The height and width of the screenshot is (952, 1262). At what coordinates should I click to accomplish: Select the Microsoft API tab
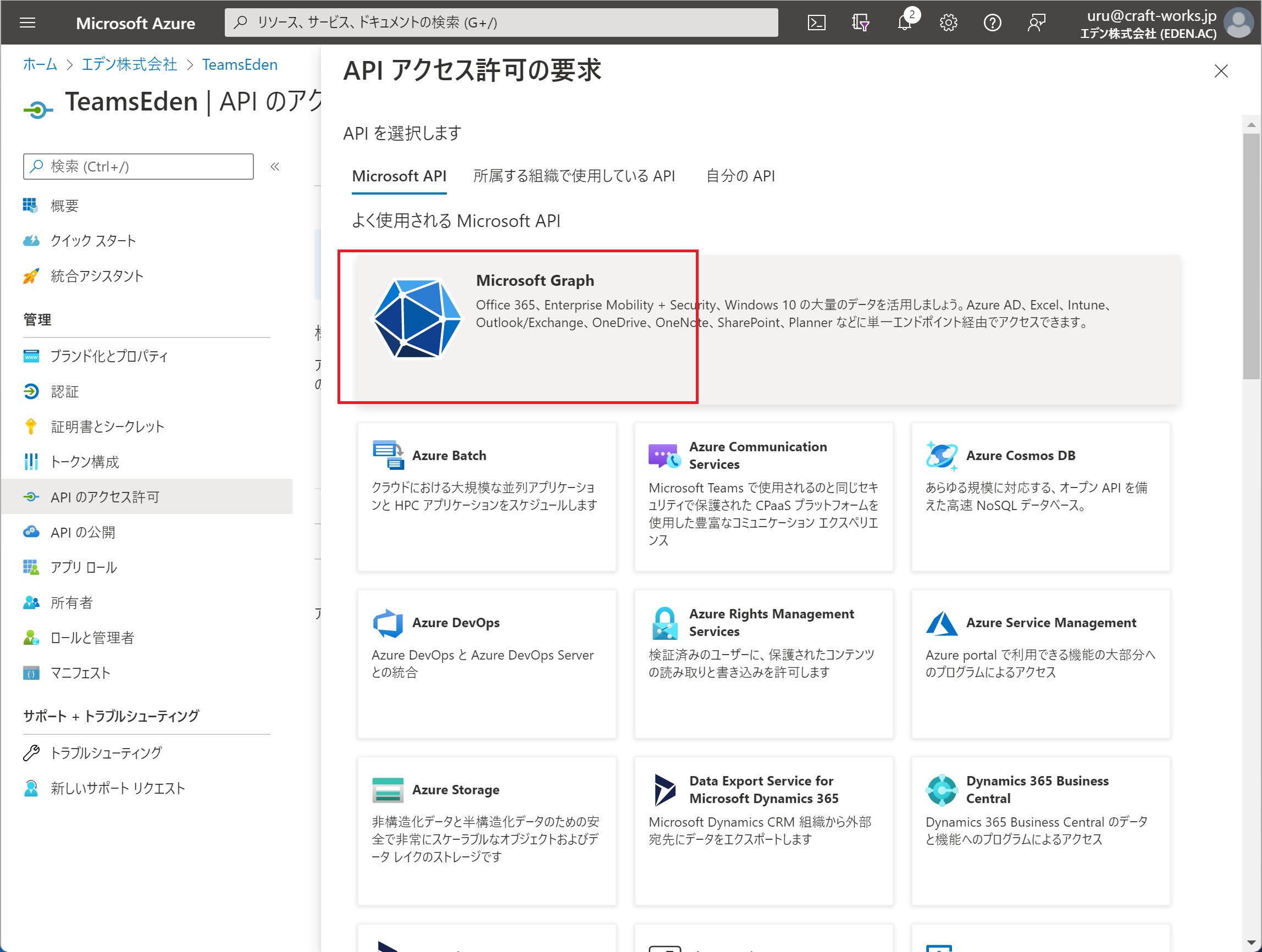[x=399, y=176]
